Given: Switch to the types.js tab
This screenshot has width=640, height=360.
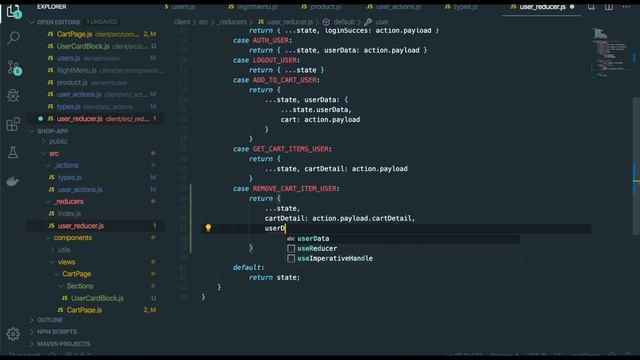Looking at the screenshot, I should pos(461,7).
